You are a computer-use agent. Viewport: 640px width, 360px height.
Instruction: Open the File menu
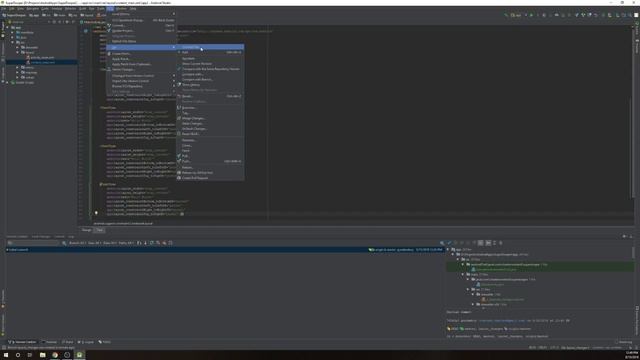click(x=4, y=9)
